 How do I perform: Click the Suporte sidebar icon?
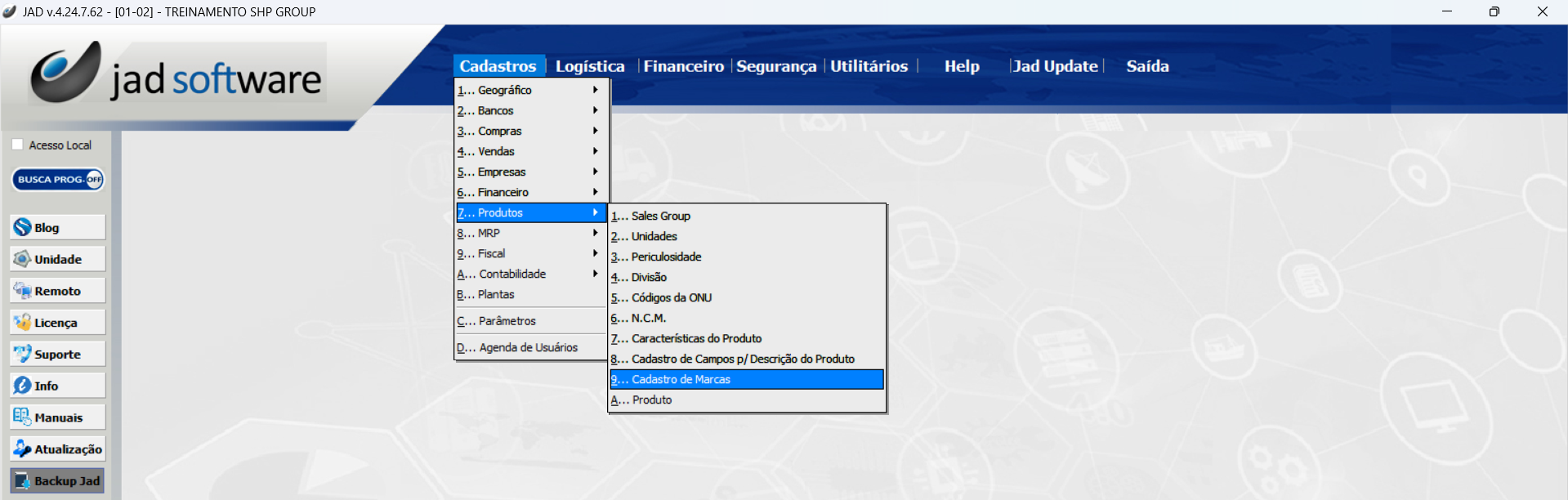click(x=57, y=355)
